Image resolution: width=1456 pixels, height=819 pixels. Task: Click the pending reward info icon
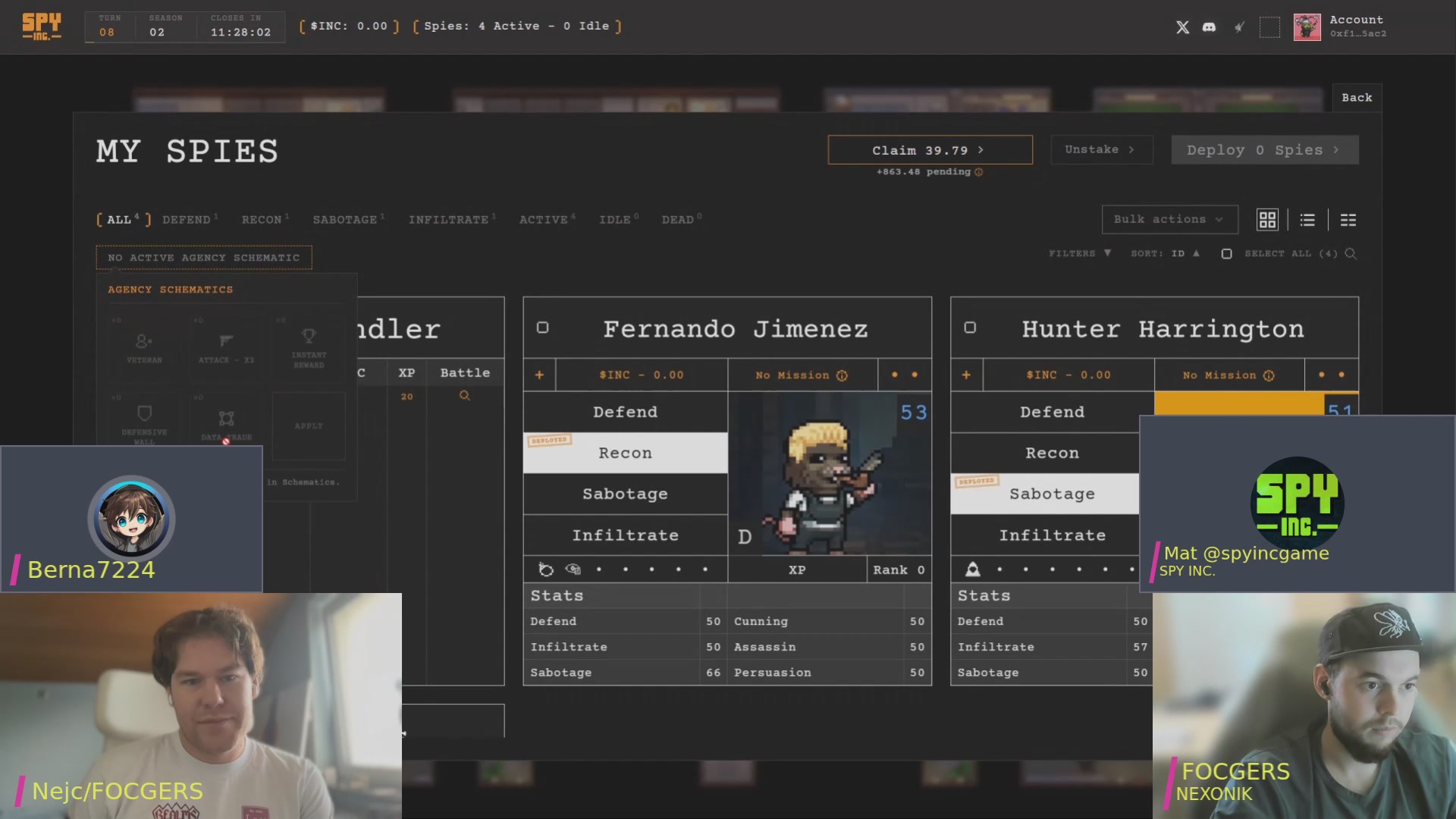(x=978, y=172)
